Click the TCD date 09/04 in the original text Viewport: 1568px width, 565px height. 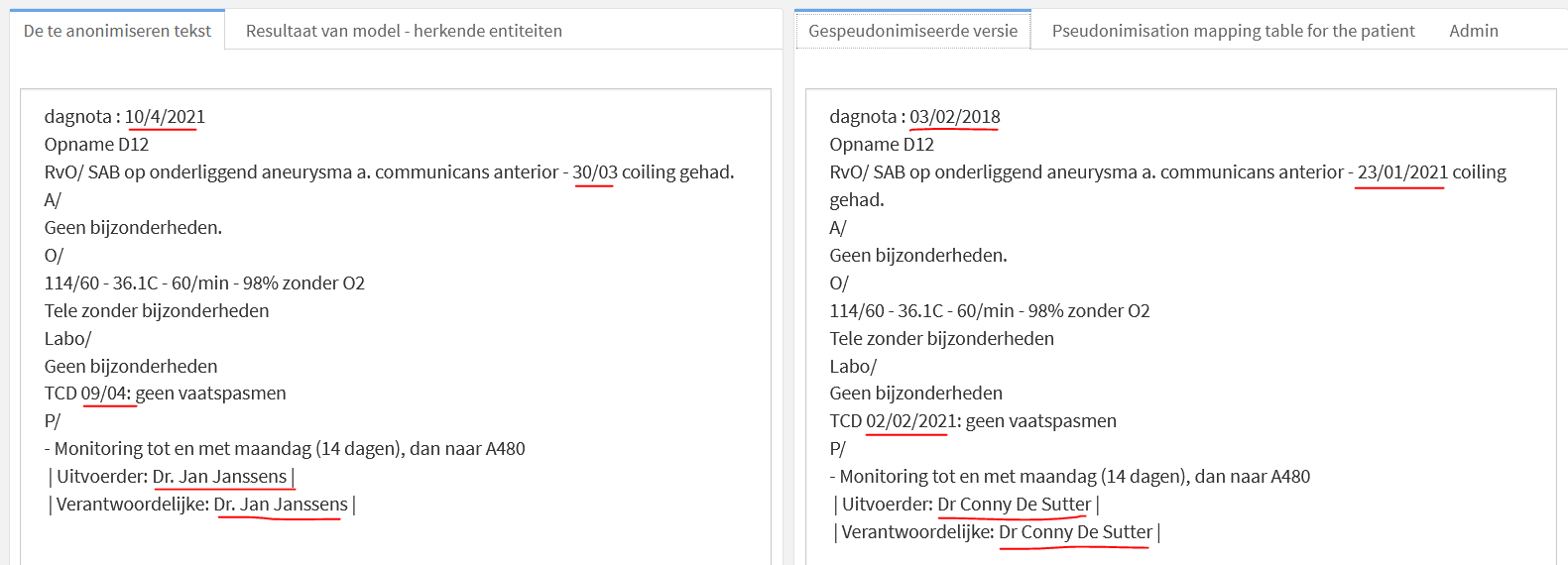point(105,394)
